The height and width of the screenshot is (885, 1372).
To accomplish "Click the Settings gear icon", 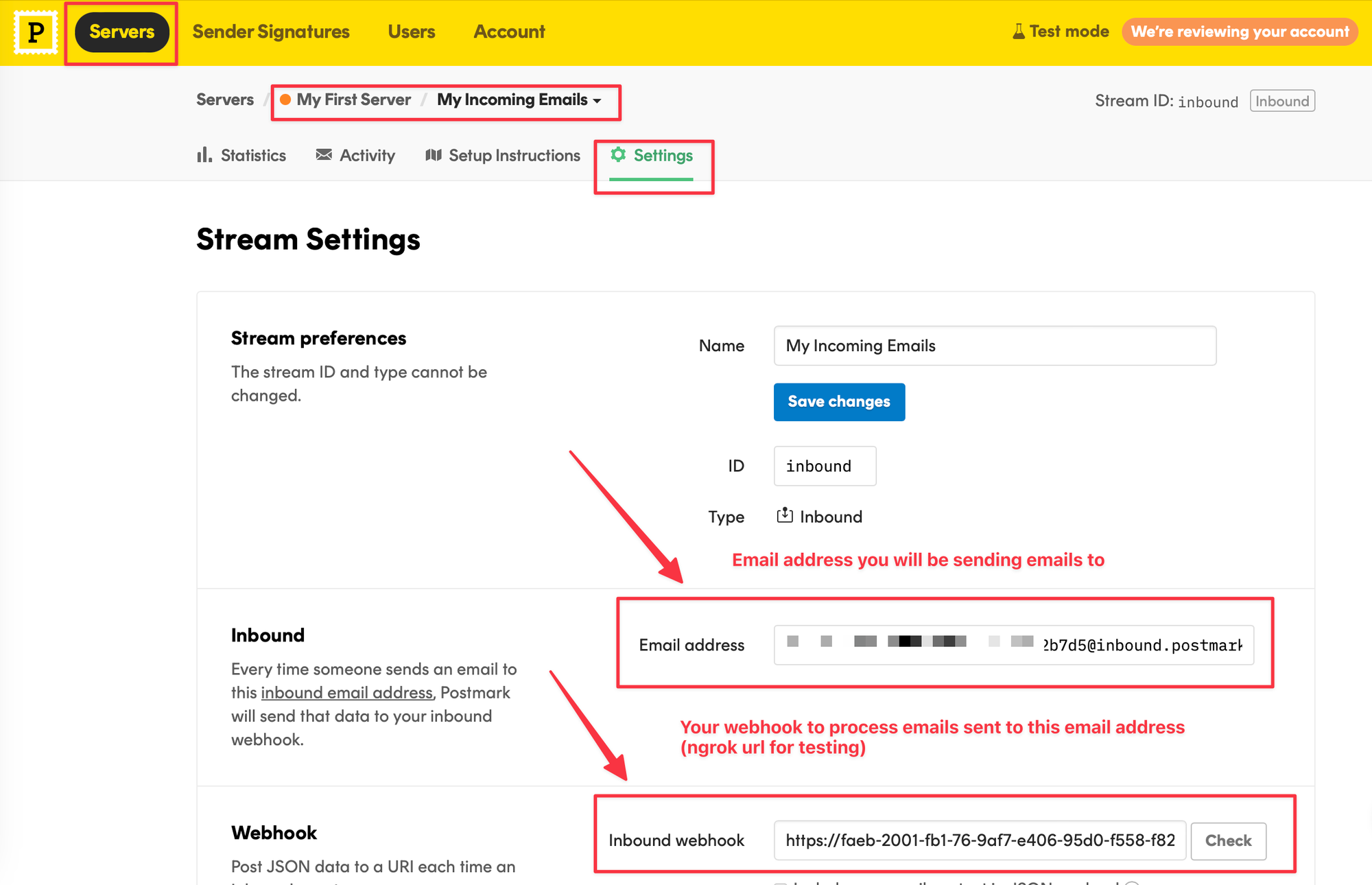I will (x=618, y=154).
